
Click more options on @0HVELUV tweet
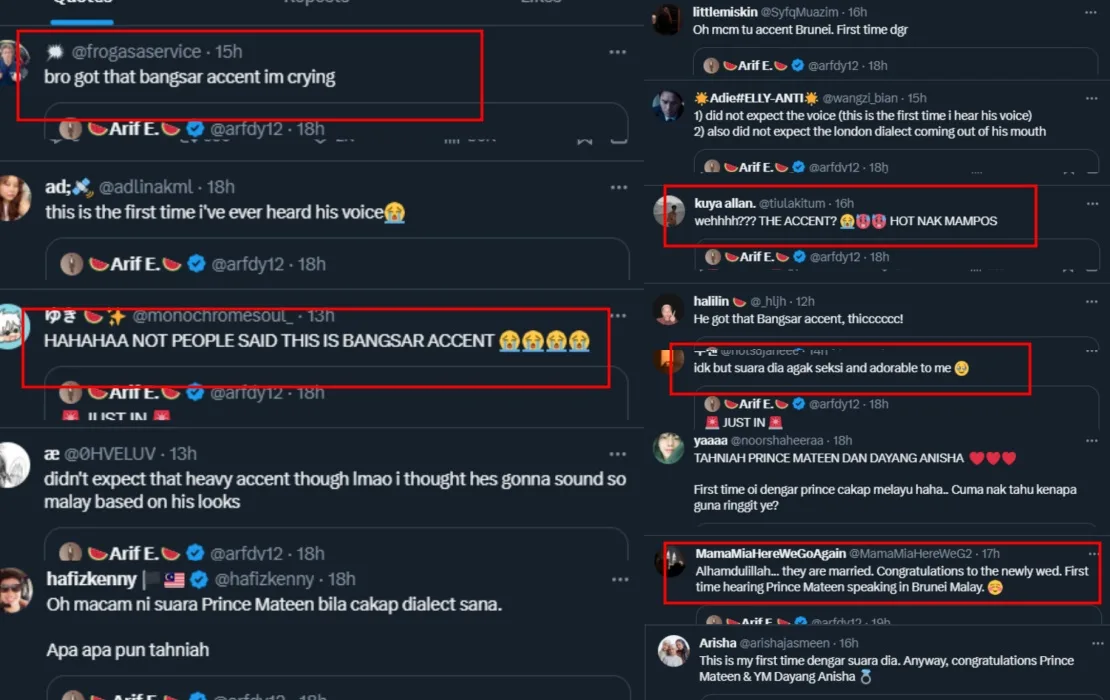(619, 453)
